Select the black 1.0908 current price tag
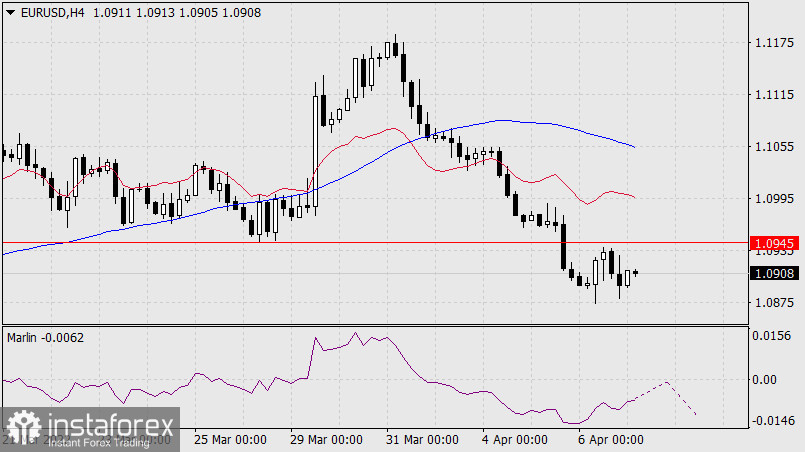The image size is (805, 452). [x=776, y=273]
